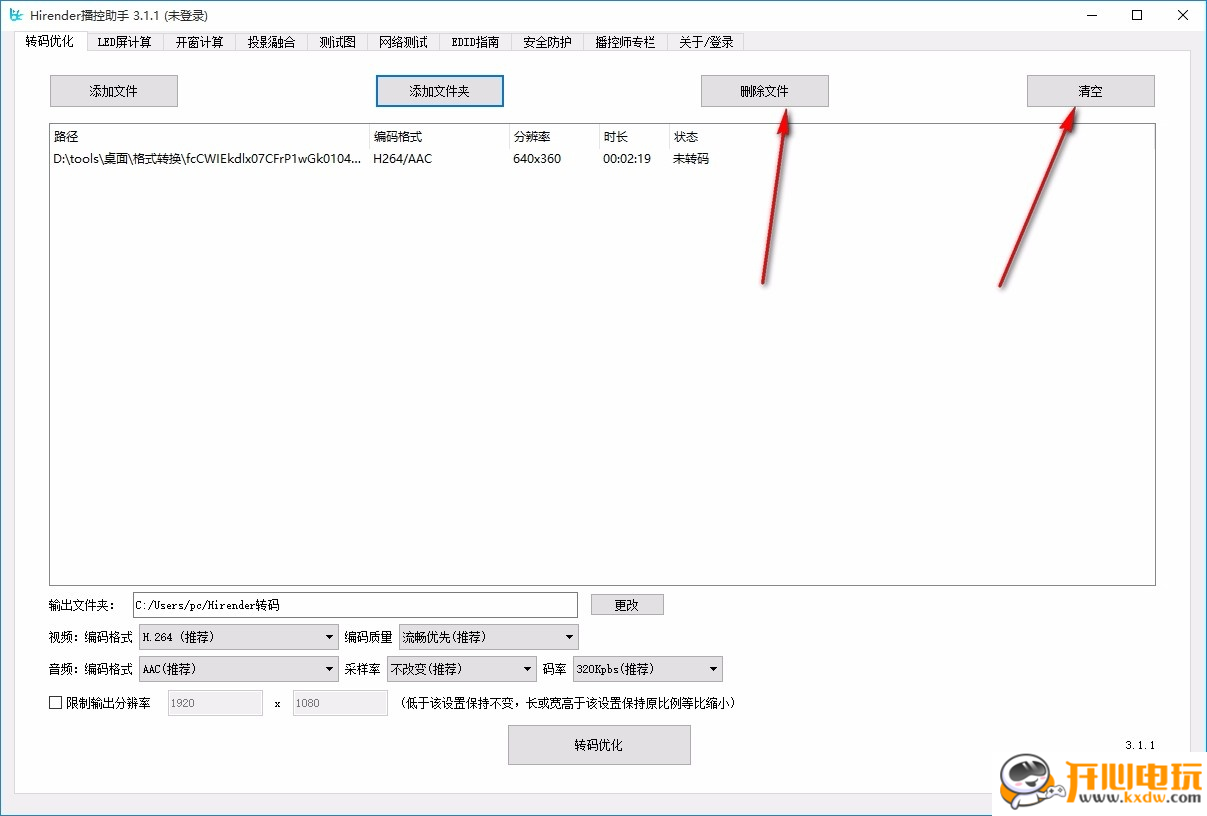This screenshot has width=1207, height=816.
Task: Click the 1080 height field
Action: 340,703
